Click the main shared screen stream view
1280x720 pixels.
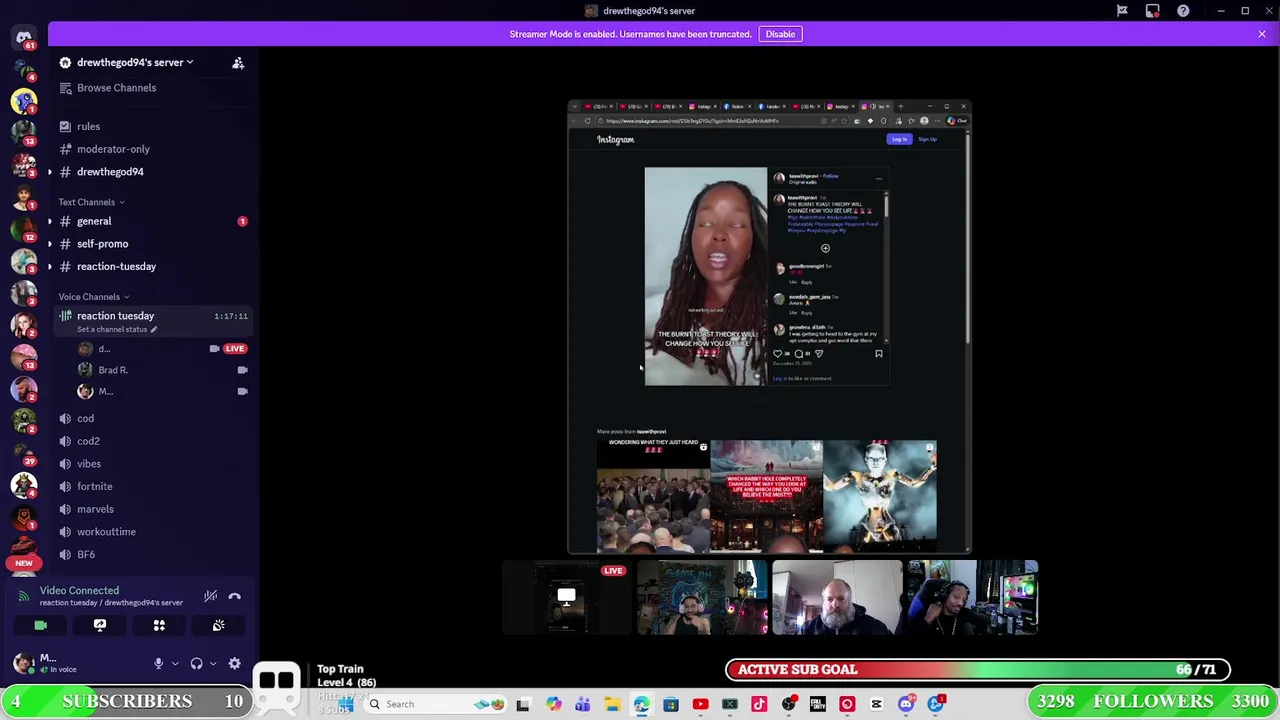769,326
